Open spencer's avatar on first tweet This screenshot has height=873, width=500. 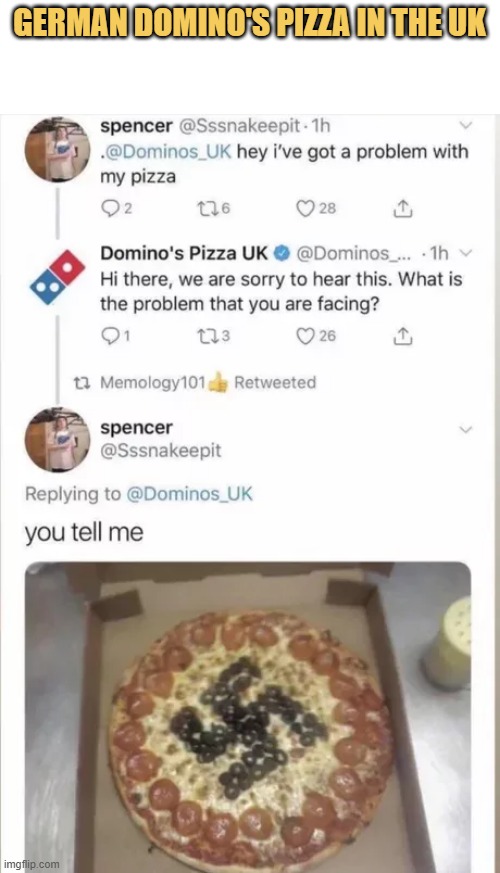point(57,149)
